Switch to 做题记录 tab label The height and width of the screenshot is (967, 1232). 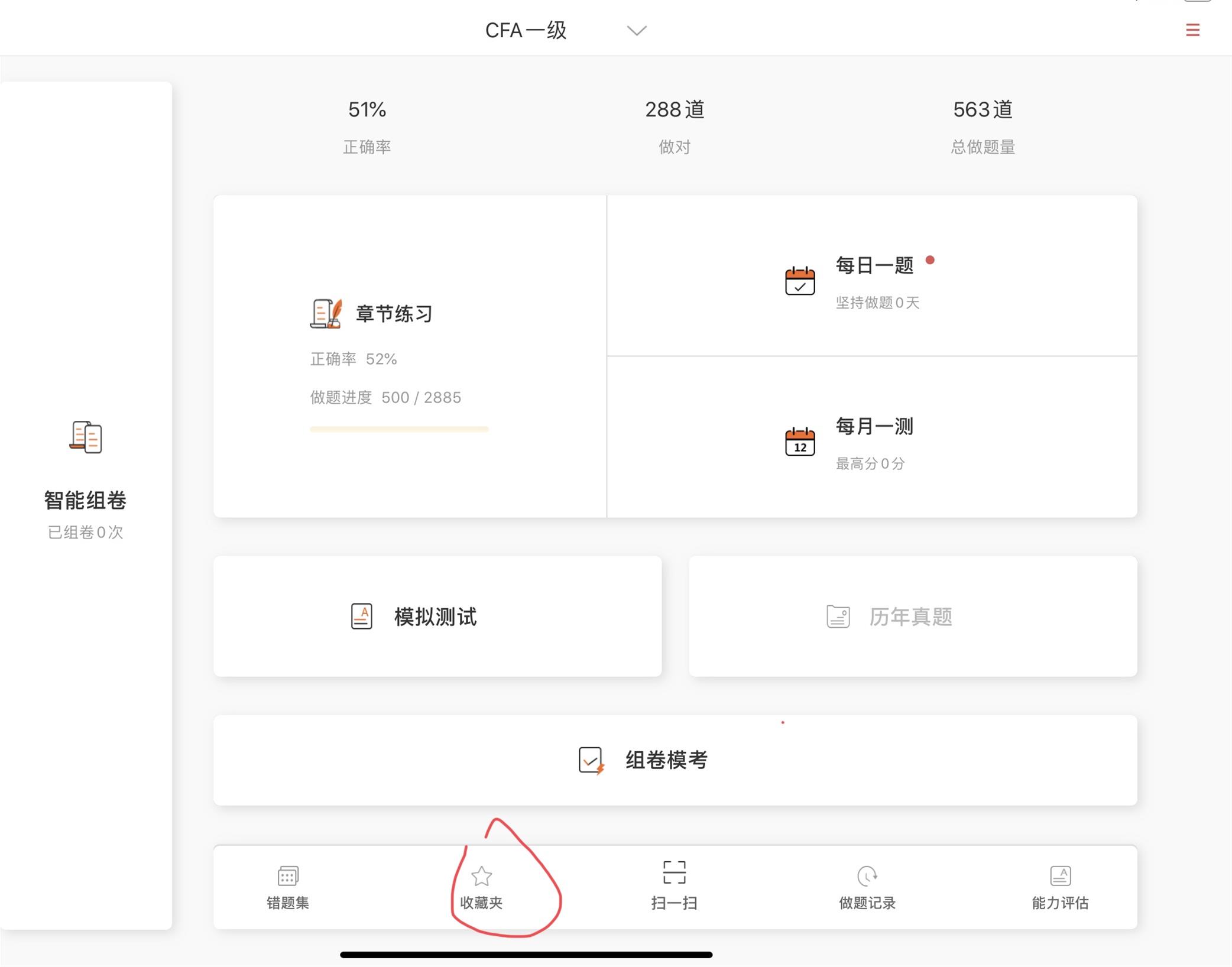tap(867, 903)
